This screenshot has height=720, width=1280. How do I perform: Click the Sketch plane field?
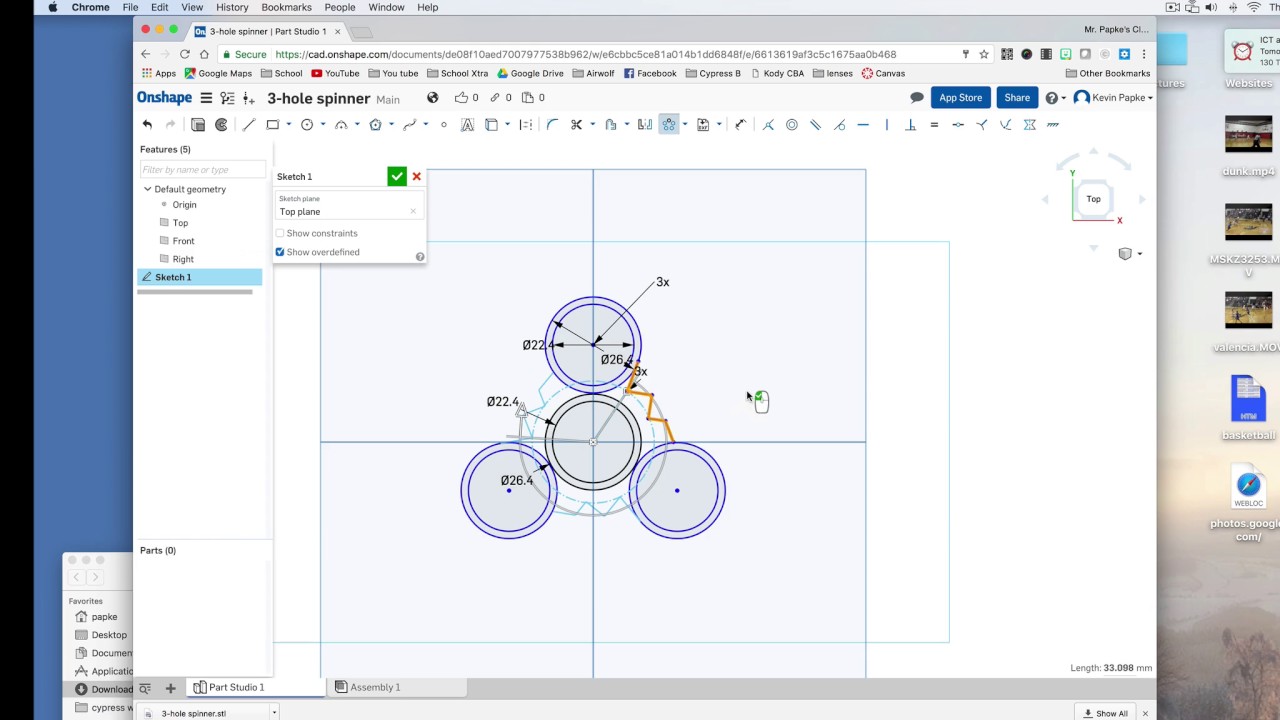348,206
